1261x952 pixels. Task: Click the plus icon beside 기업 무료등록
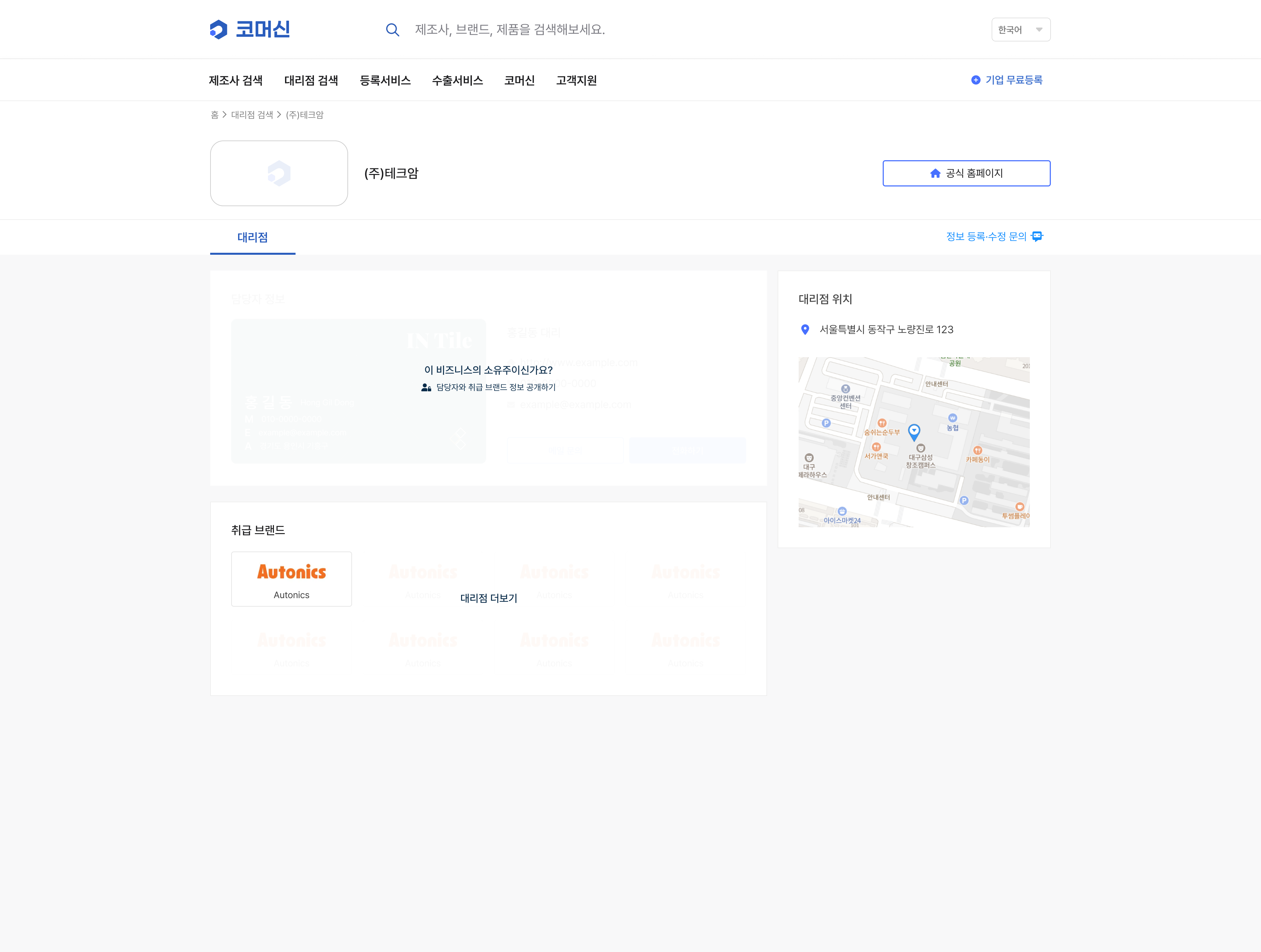coord(975,80)
